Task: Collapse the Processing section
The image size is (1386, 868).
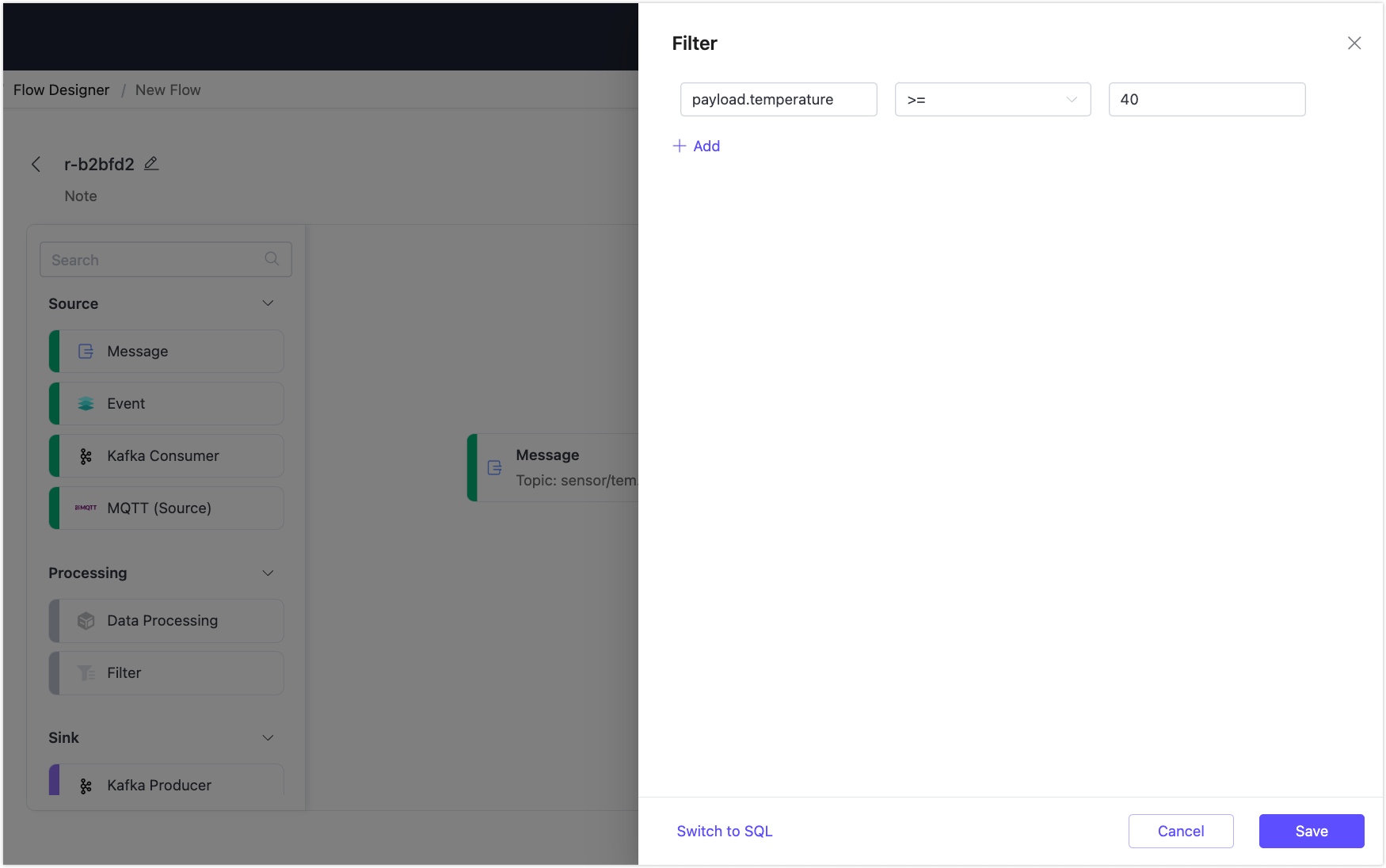Action: [268, 573]
